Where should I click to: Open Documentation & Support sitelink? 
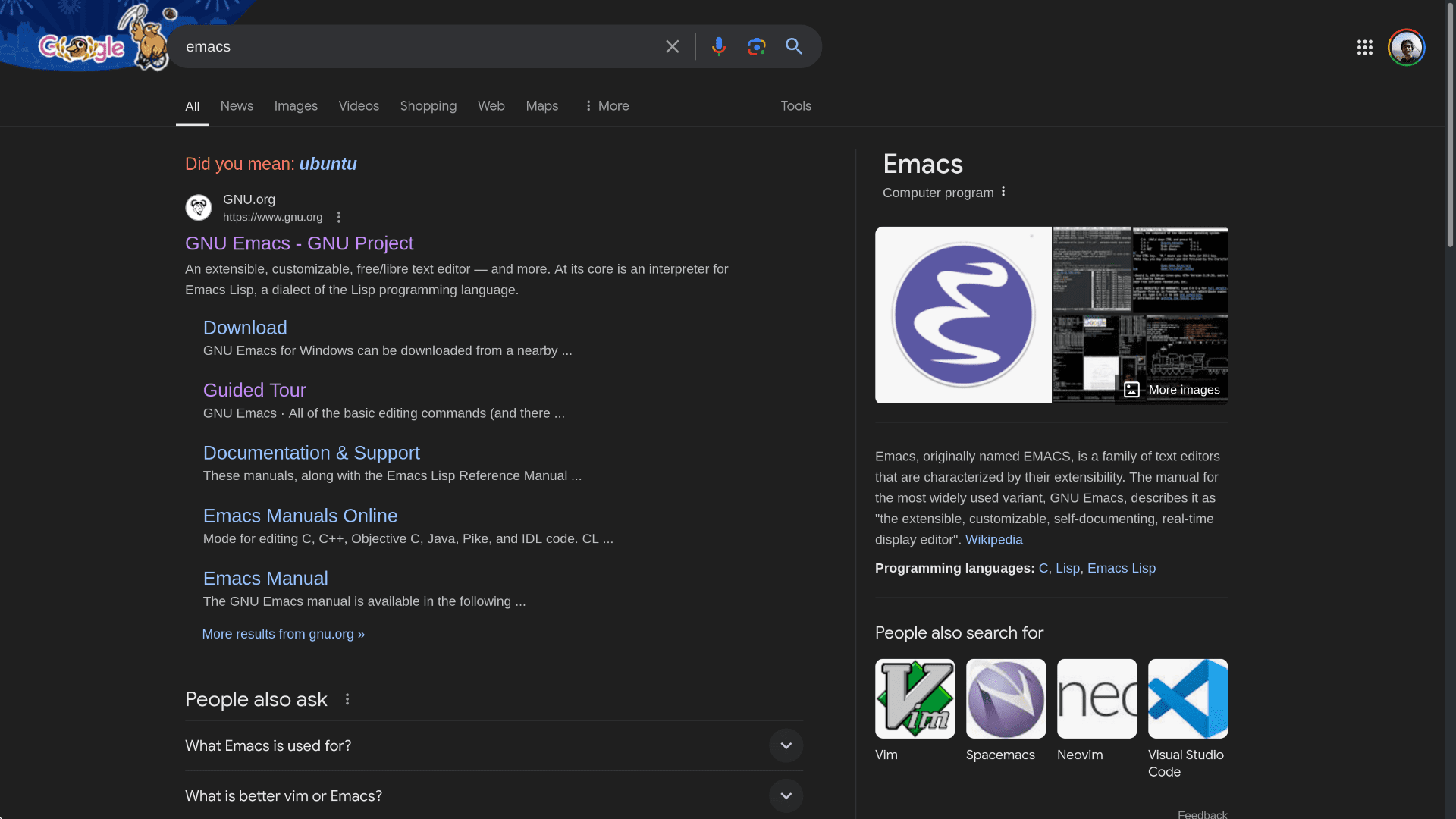(312, 453)
